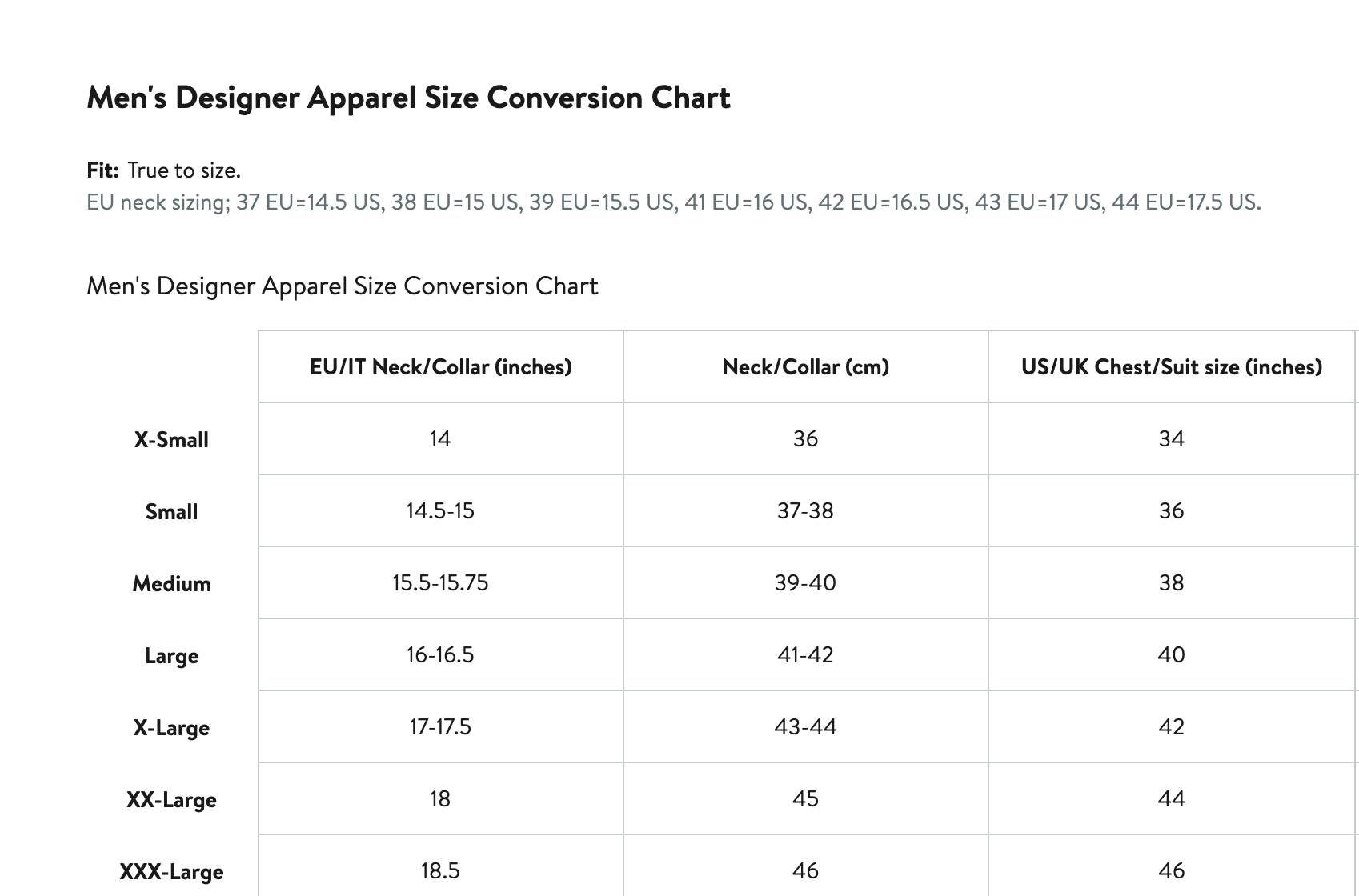Click the 15.5-15.75 neck inches cell
The width and height of the screenshot is (1359, 896).
(440, 583)
